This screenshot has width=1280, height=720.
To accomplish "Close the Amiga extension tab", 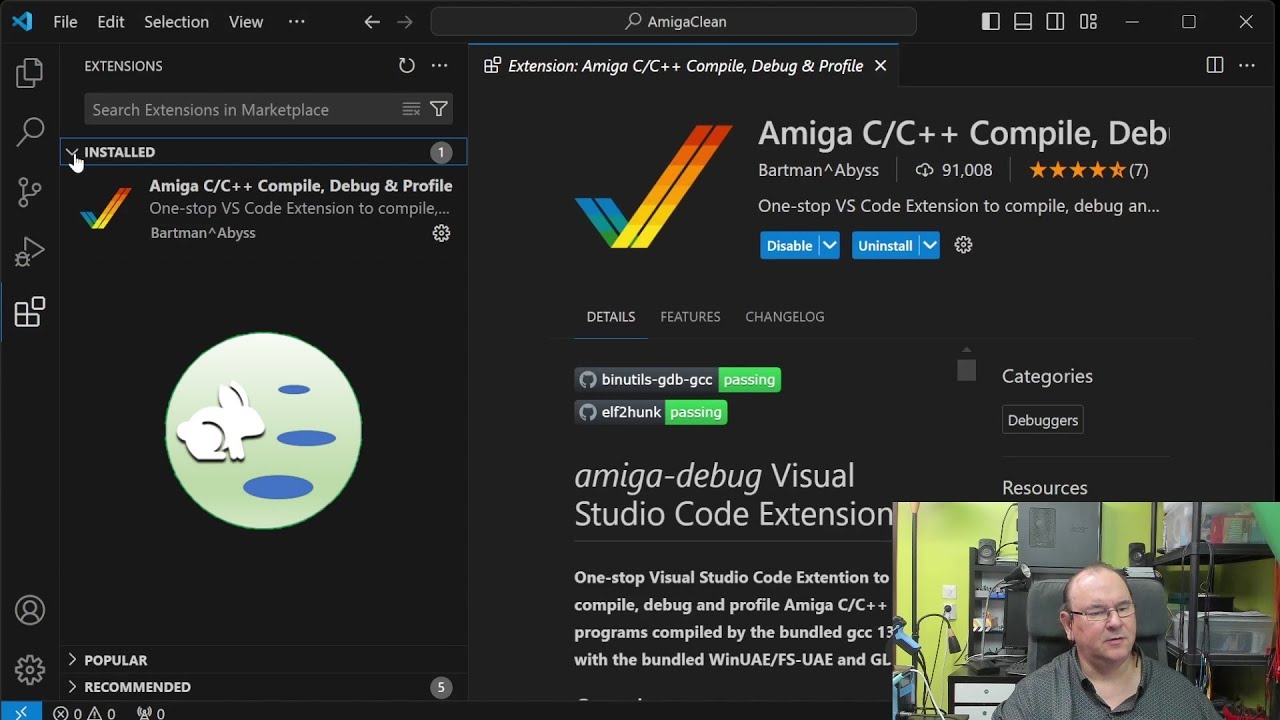I will point(880,66).
